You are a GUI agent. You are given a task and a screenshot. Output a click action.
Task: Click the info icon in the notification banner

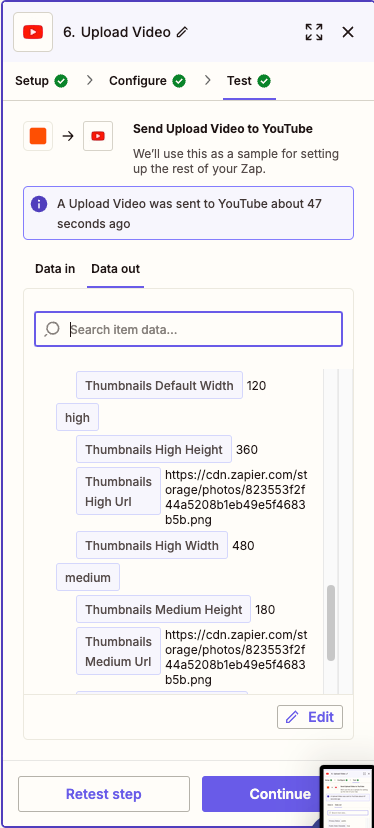[x=39, y=204]
